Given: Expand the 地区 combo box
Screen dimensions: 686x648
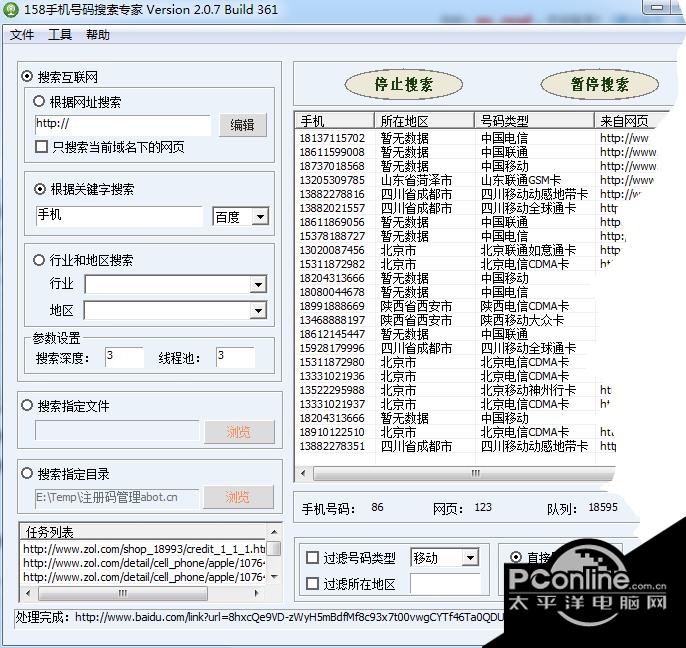Looking at the screenshot, I should (258, 311).
